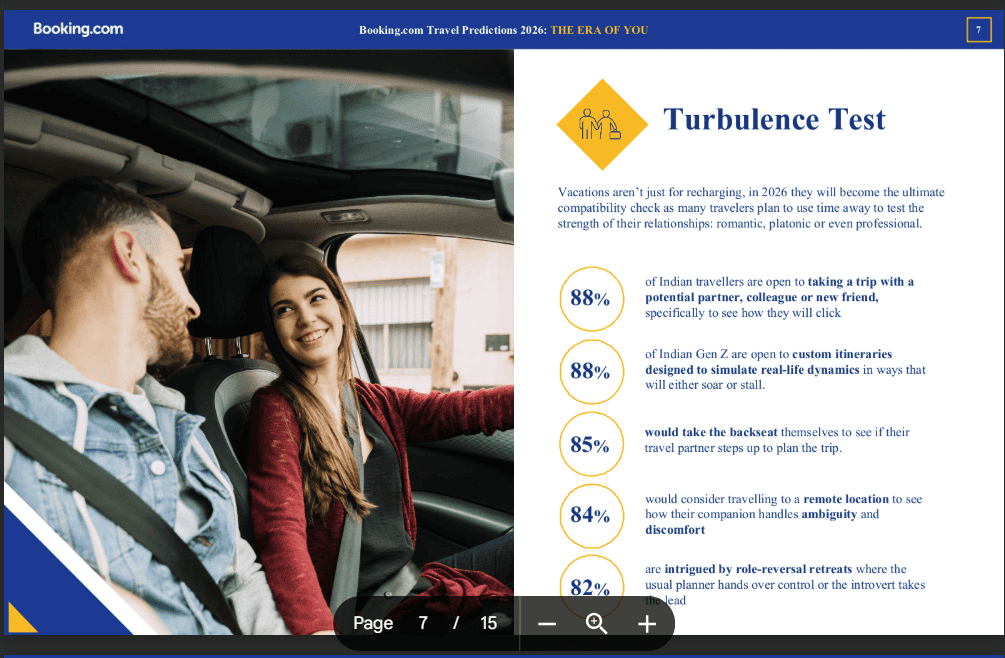Screen dimensions: 1005x658
Task: Click the magnifier zoom reset icon
Action: click(x=597, y=624)
